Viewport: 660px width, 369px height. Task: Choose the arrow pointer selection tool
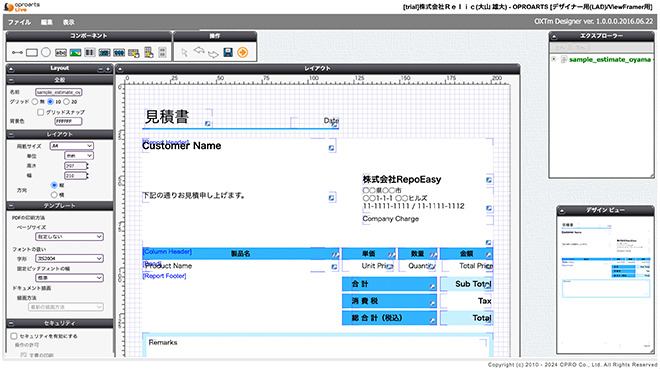[184, 52]
